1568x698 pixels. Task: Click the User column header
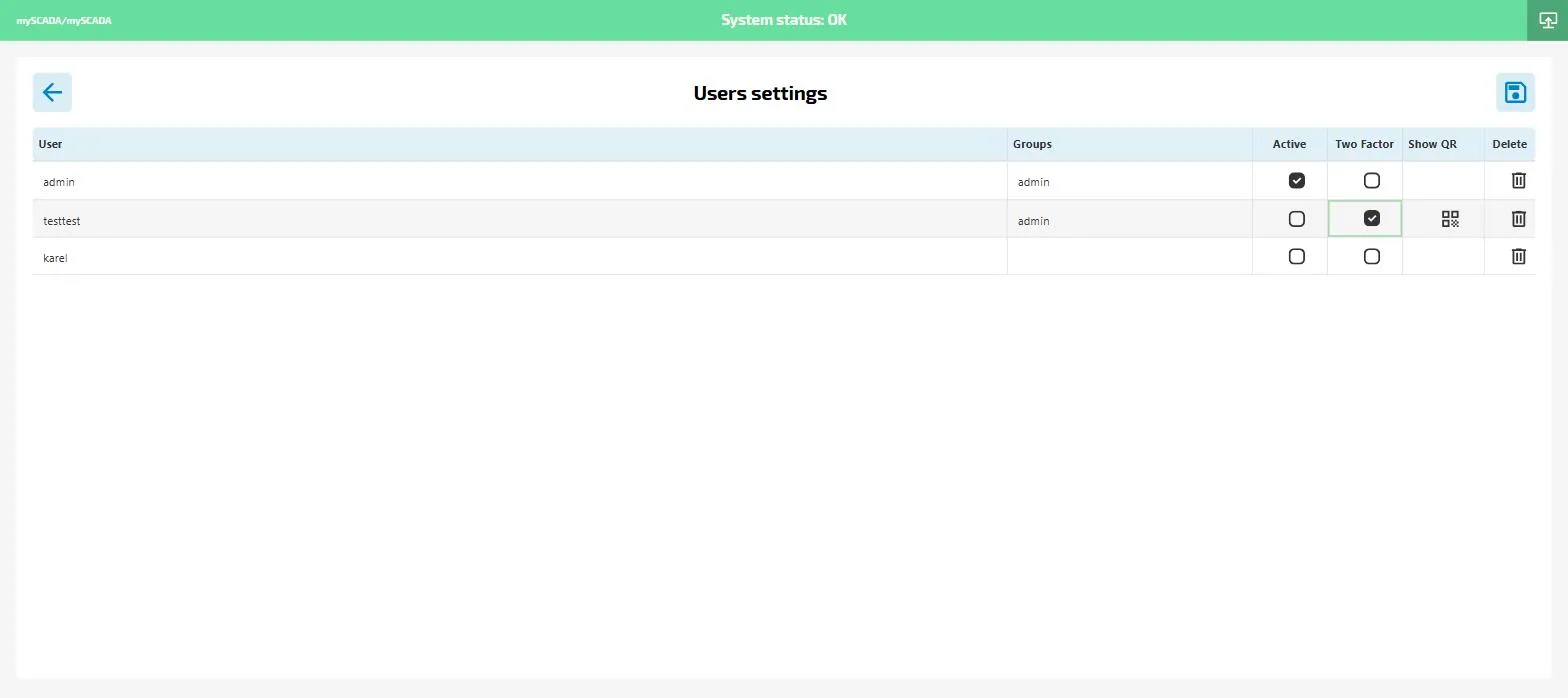[x=520, y=144]
